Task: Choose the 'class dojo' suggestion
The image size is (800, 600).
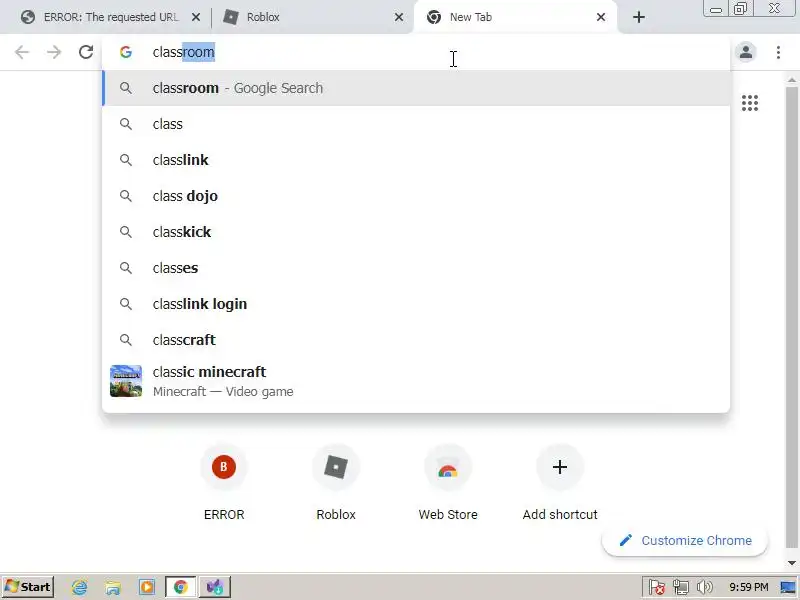Action: click(x=416, y=196)
